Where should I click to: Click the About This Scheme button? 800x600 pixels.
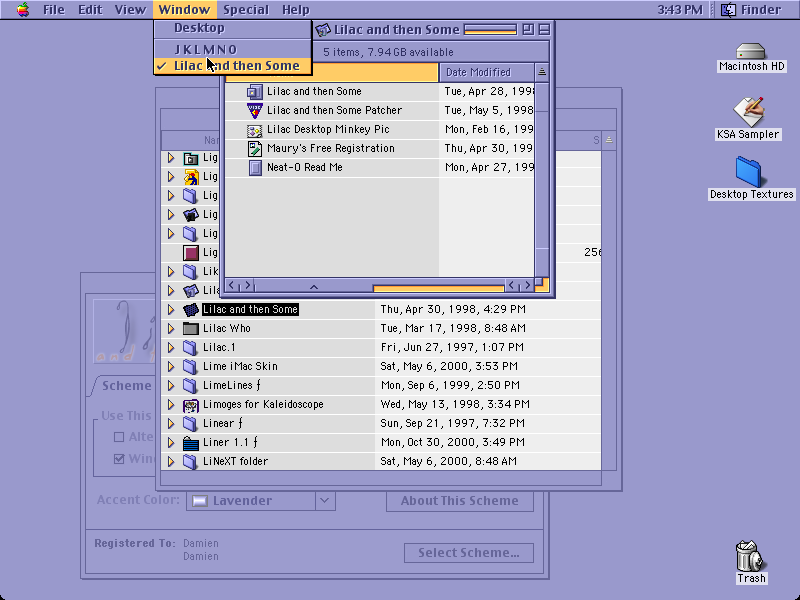point(460,501)
